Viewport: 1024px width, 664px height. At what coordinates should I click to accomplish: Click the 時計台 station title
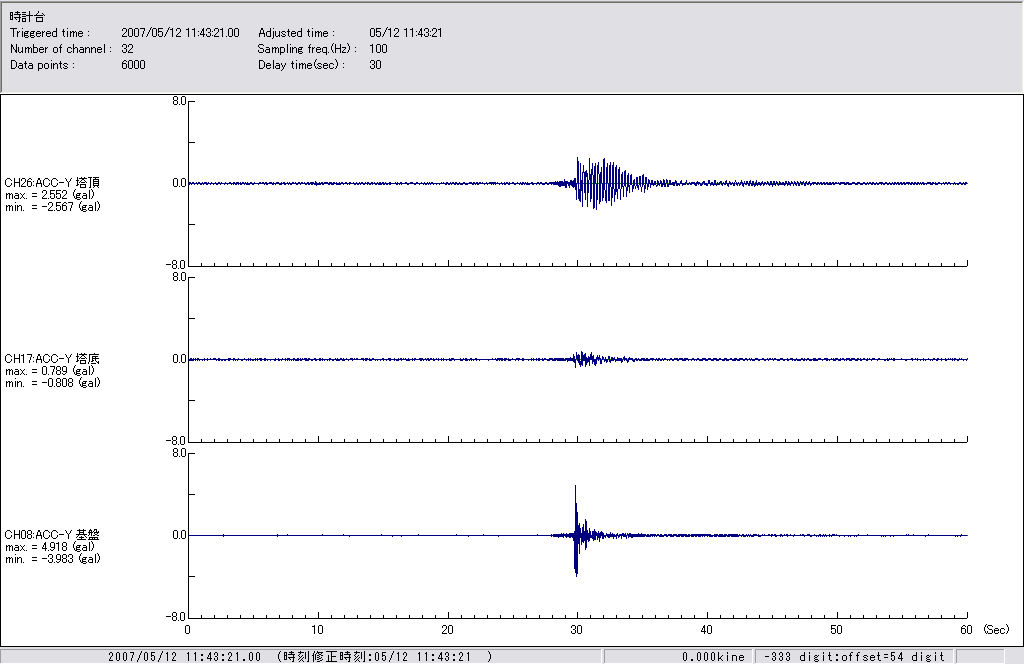27,17
